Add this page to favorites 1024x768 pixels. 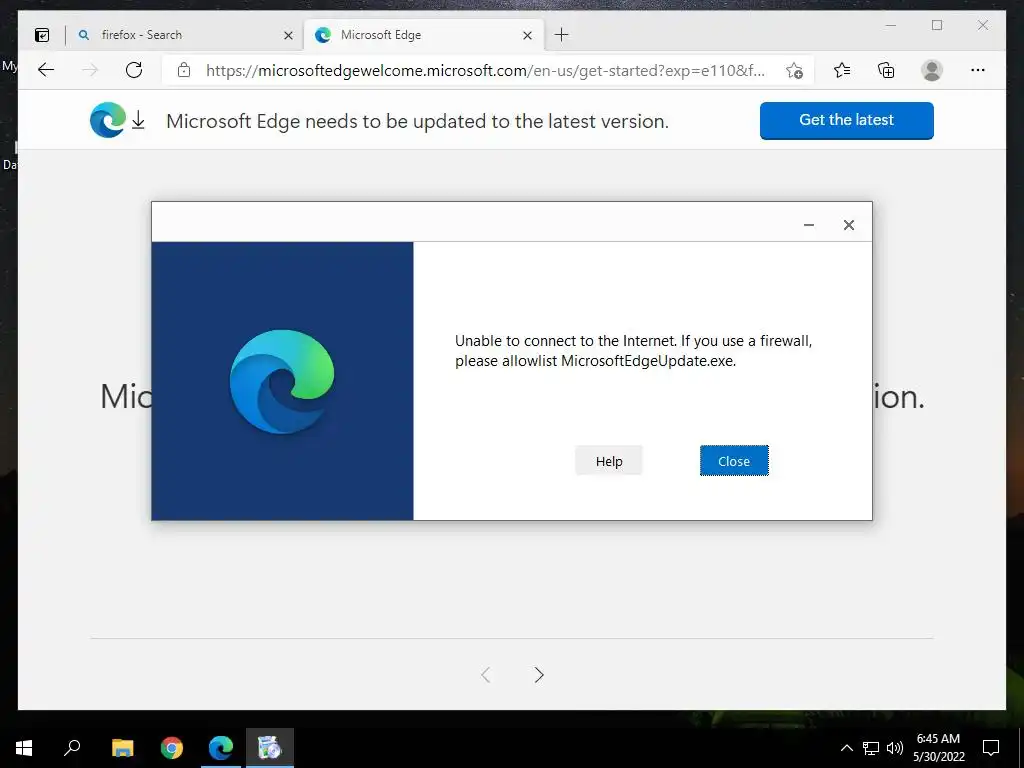[x=794, y=71]
